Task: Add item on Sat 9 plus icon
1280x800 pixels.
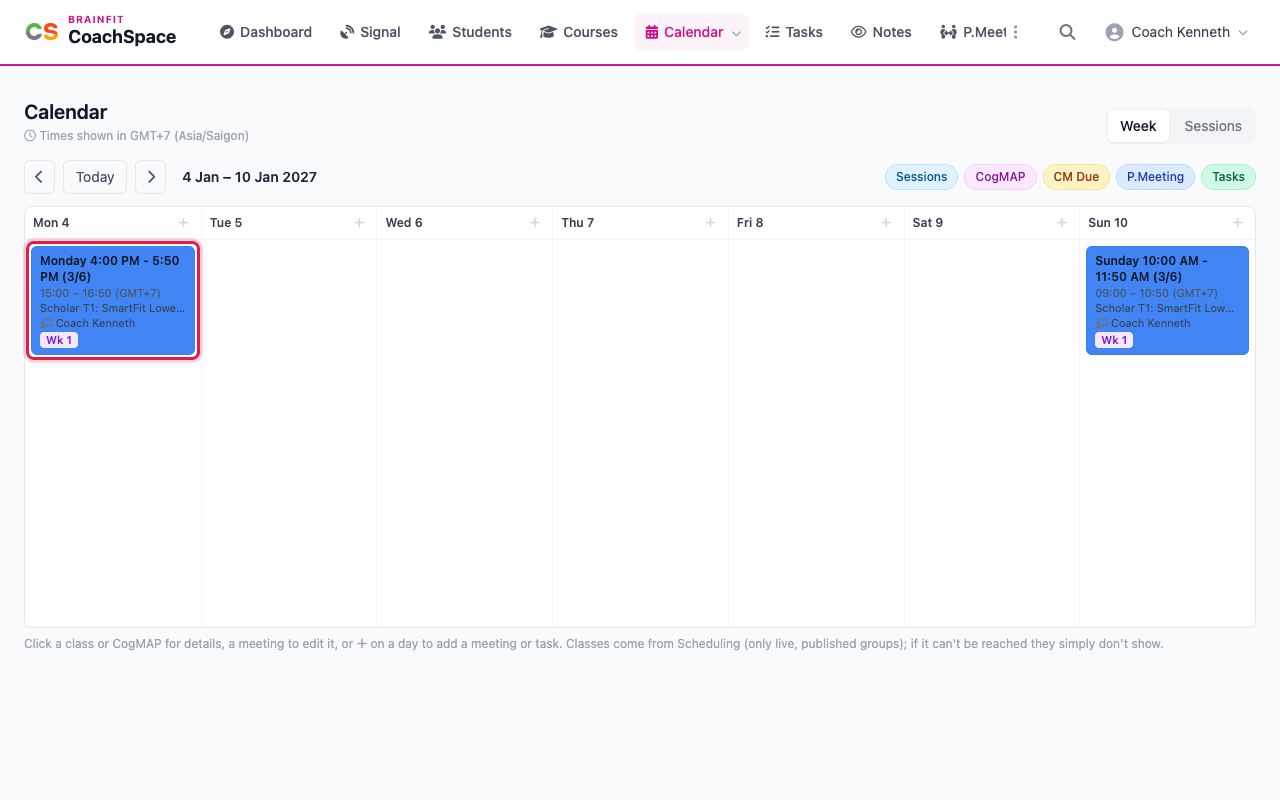Action: point(1062,223)
